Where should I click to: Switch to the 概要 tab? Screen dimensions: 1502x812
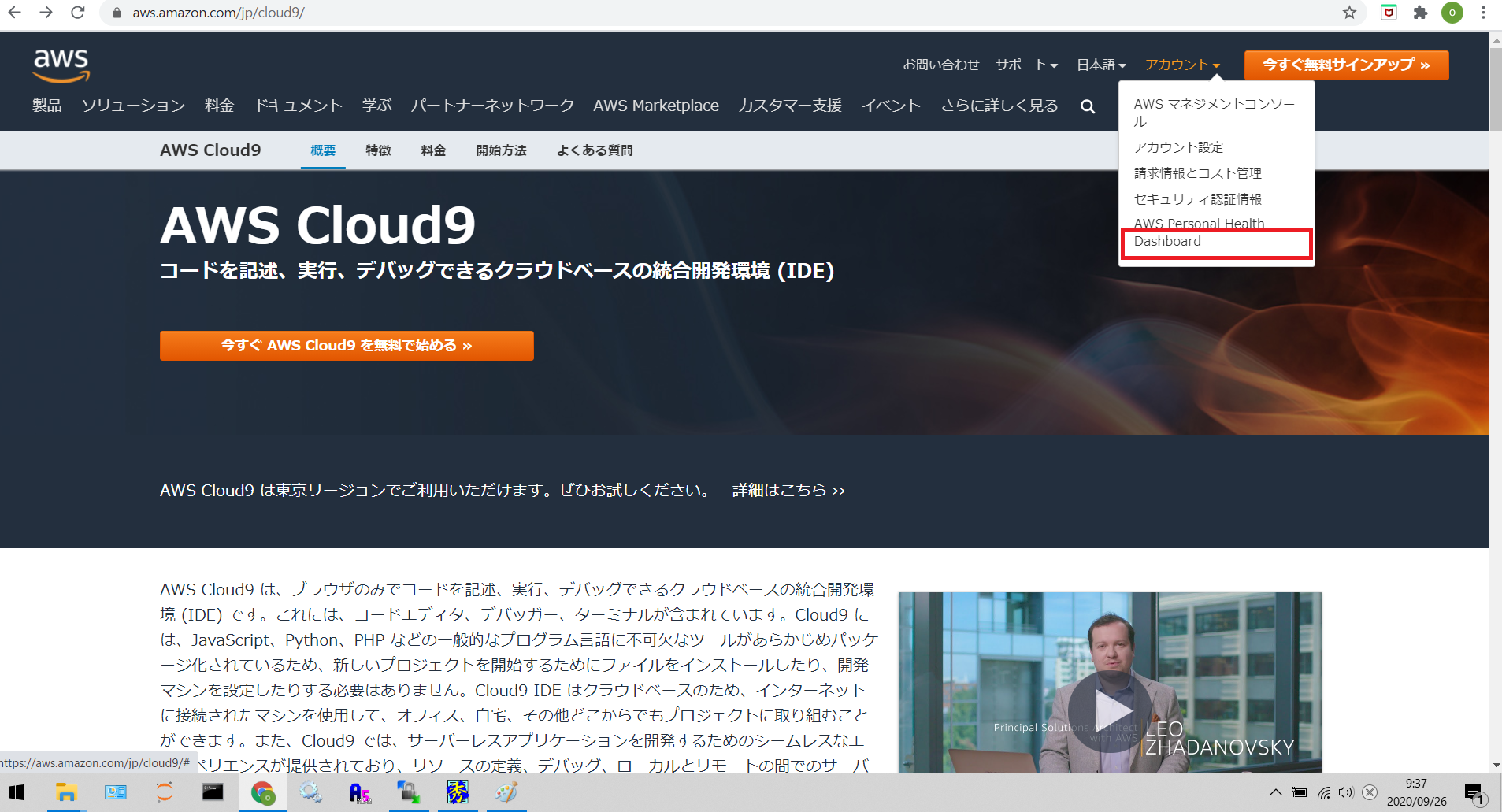[x=323, y=150]
